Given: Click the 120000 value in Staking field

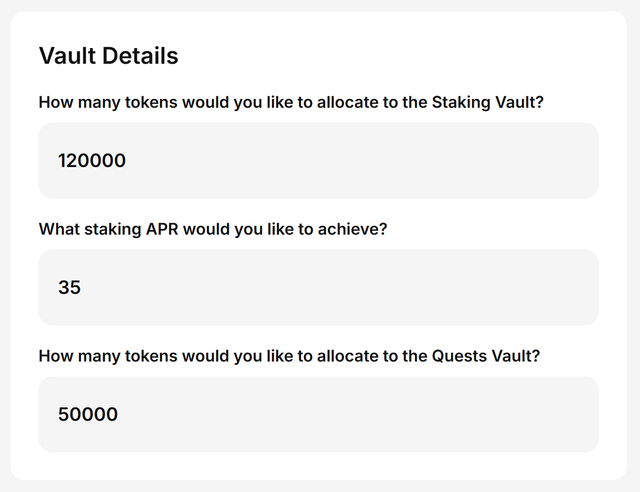Looking at the screenshot, I should [x=92, y=160].
